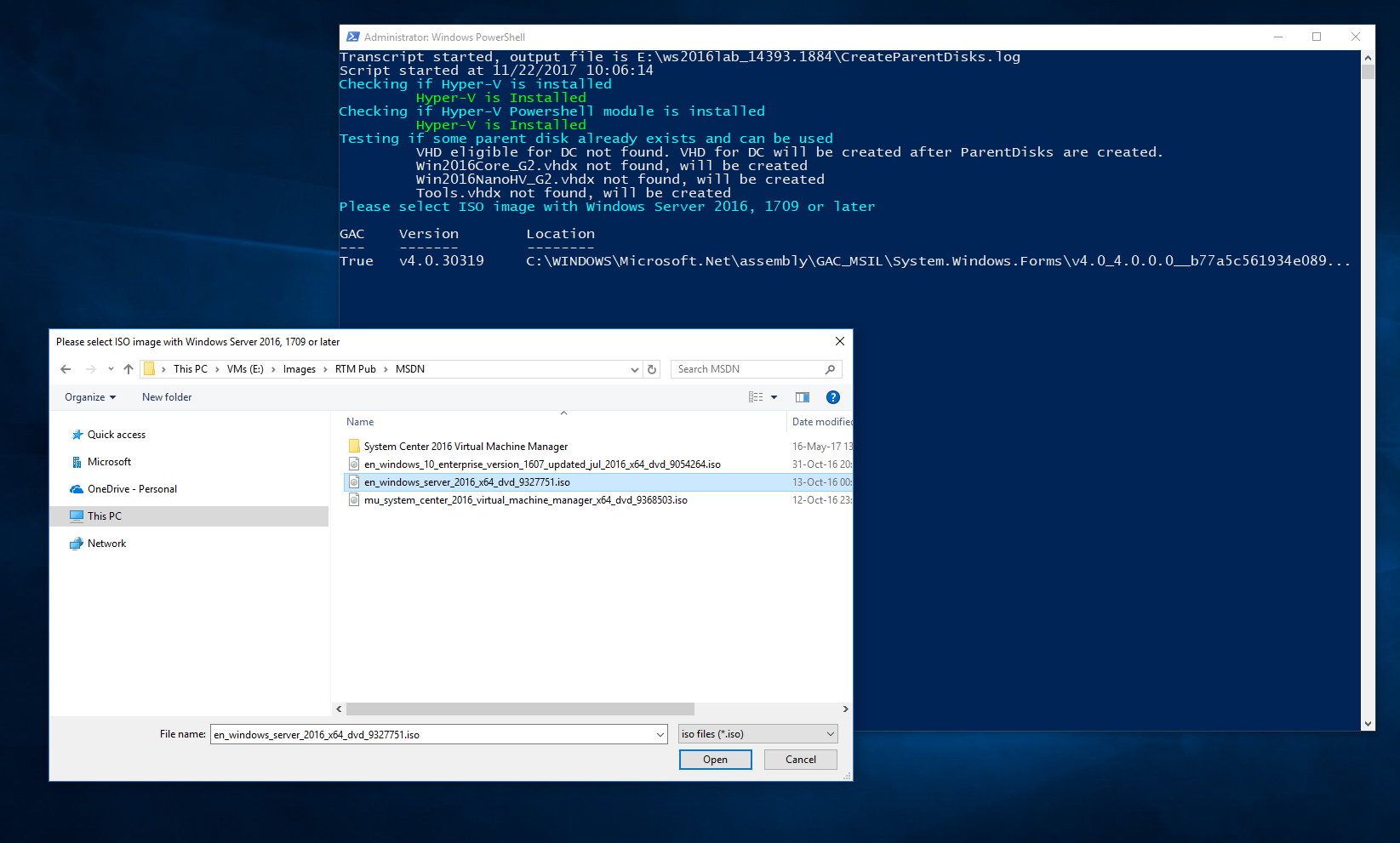Viewport: 1400px width, 843px height.
Task: Click the horizontal scrollbar in file list
Action: [x=520, y=709]
